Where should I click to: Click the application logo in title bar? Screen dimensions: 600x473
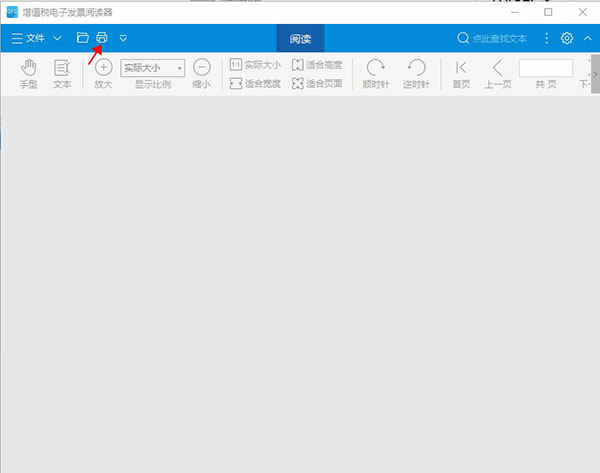pos(12,12)
